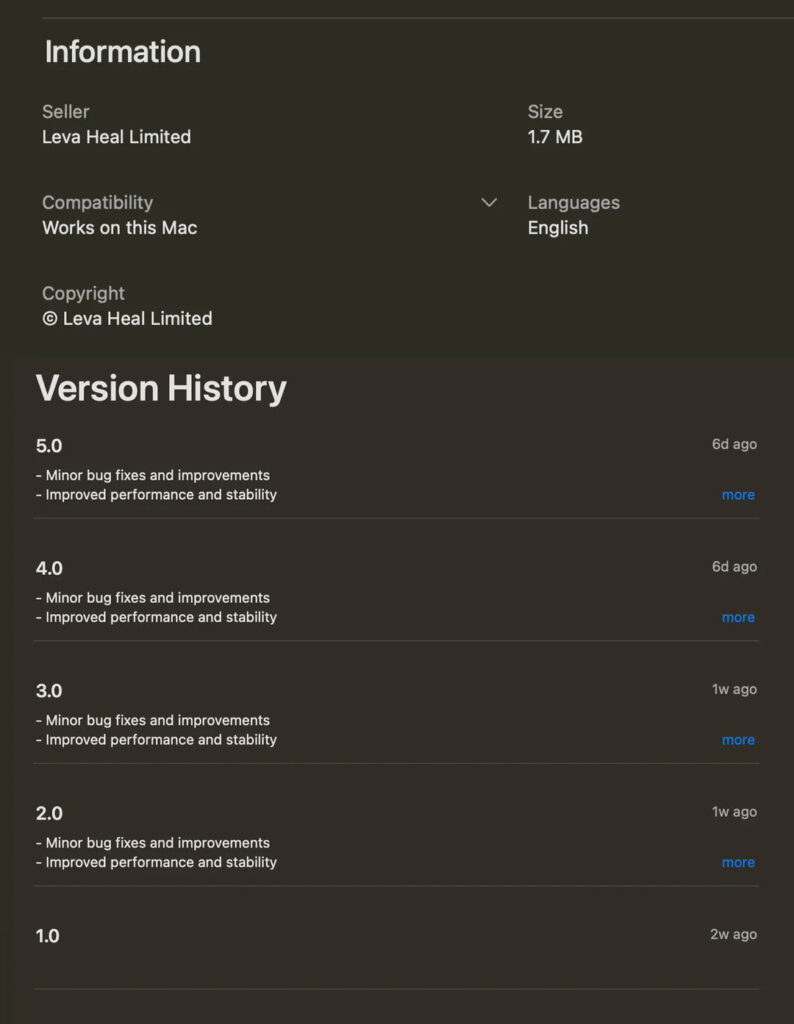The width and height of the screenshot is (794, 1024).
Task: Select version 3.0 entry
Action: (49, 690)
